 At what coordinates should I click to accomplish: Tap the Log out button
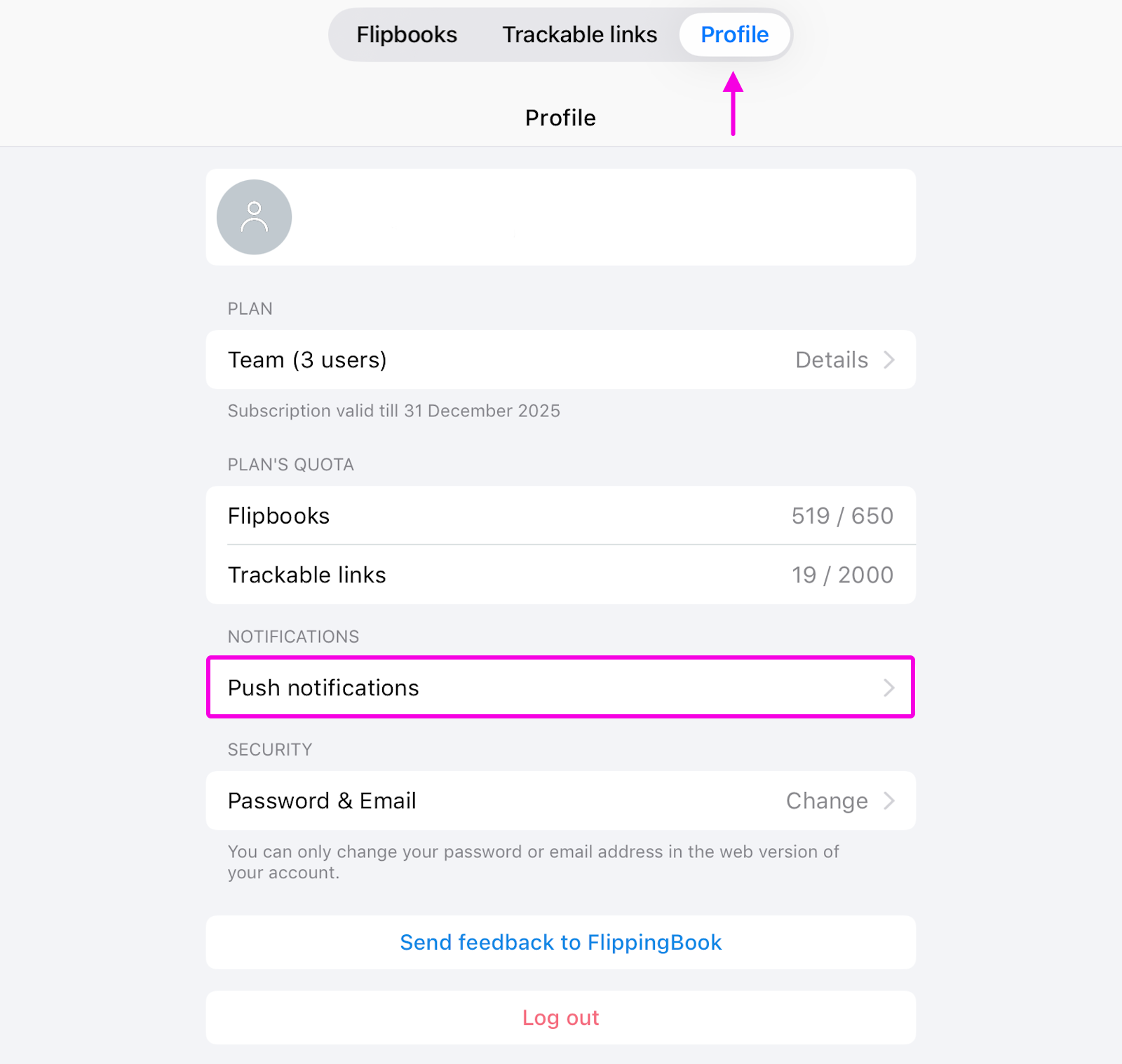pos(560,1017)
